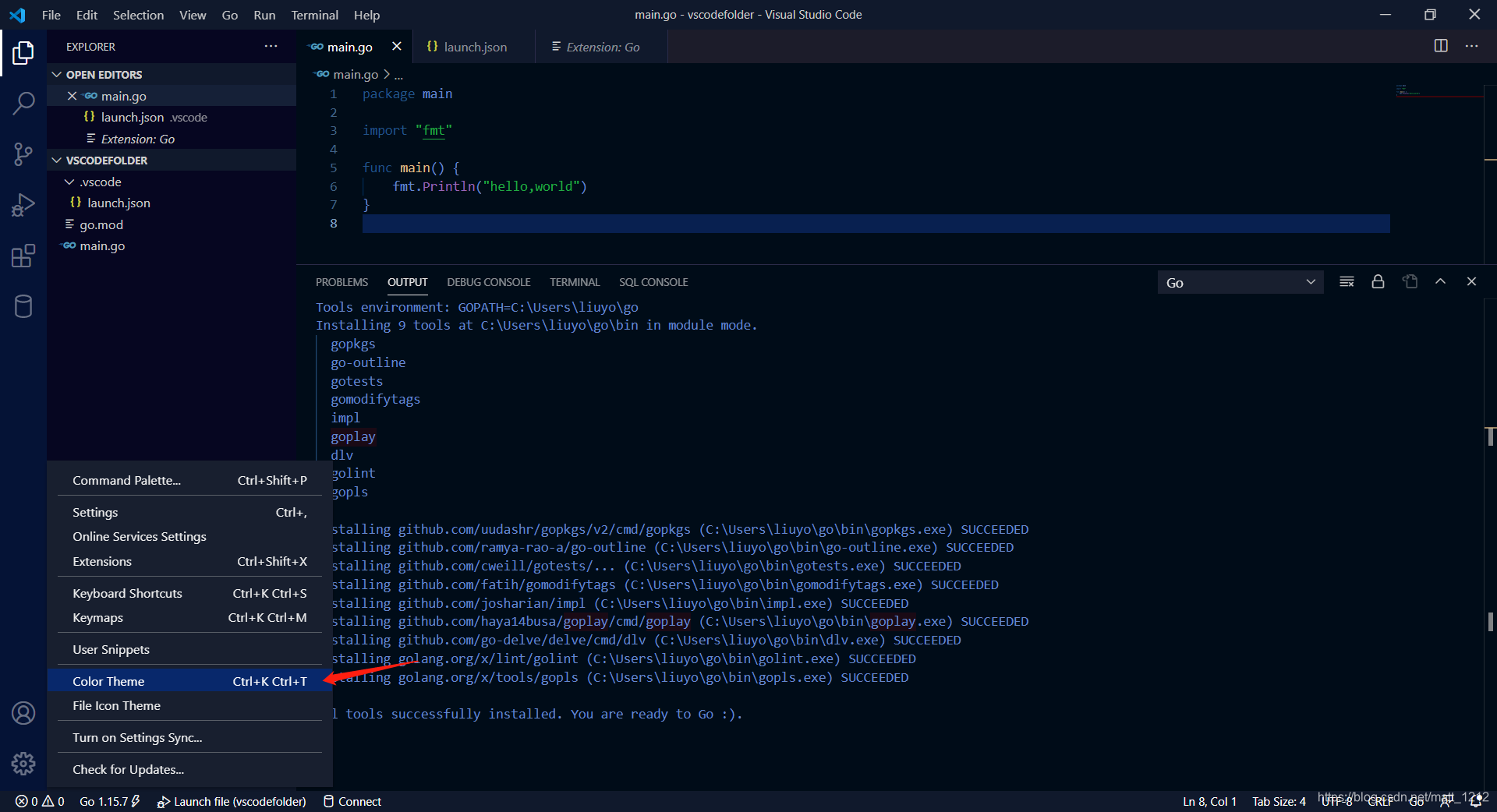Click the Manage gear icon
The image size is (1497, 812).
[23, 764]
